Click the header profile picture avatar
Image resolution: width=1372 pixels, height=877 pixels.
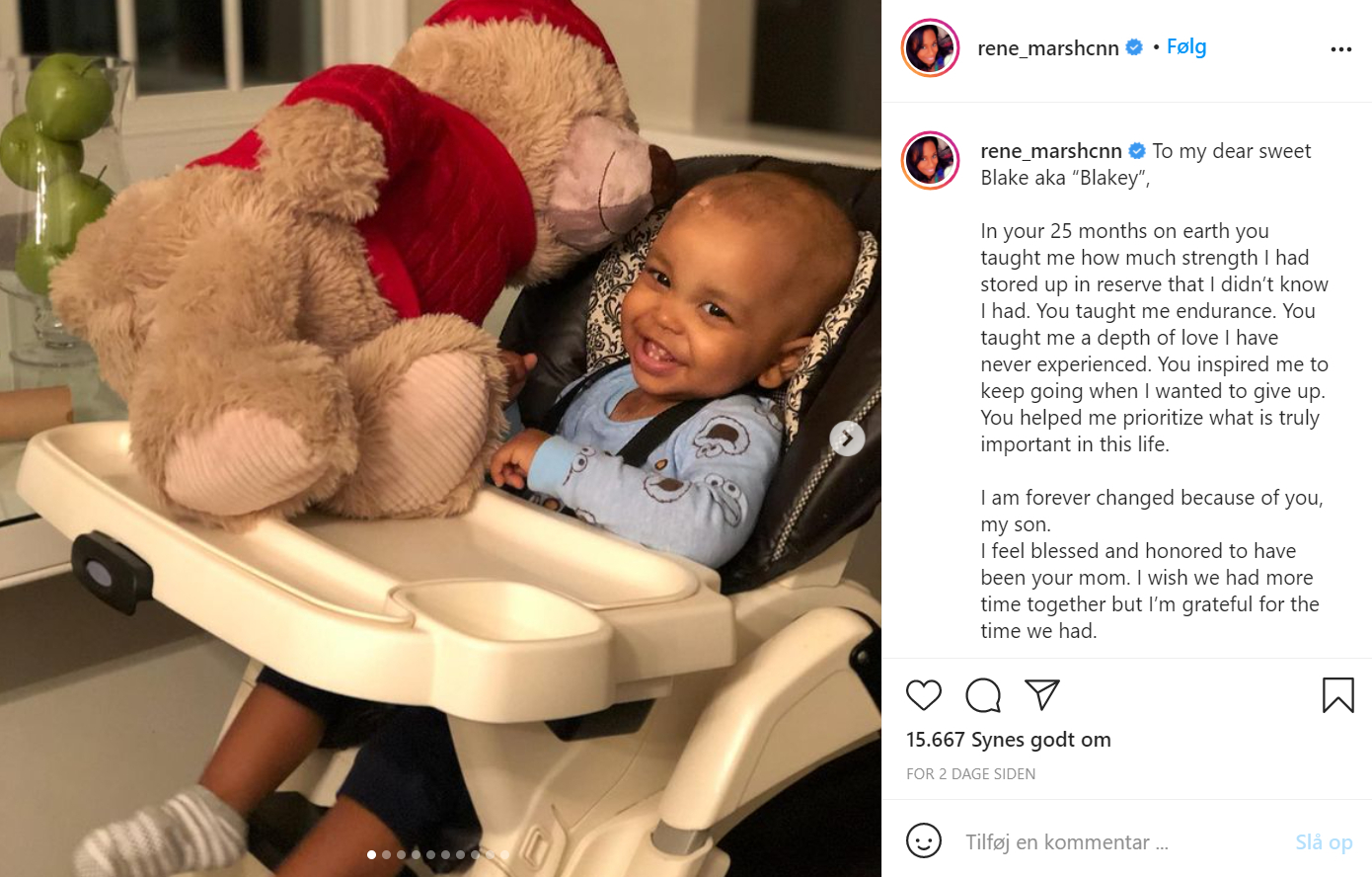point(930,47)
